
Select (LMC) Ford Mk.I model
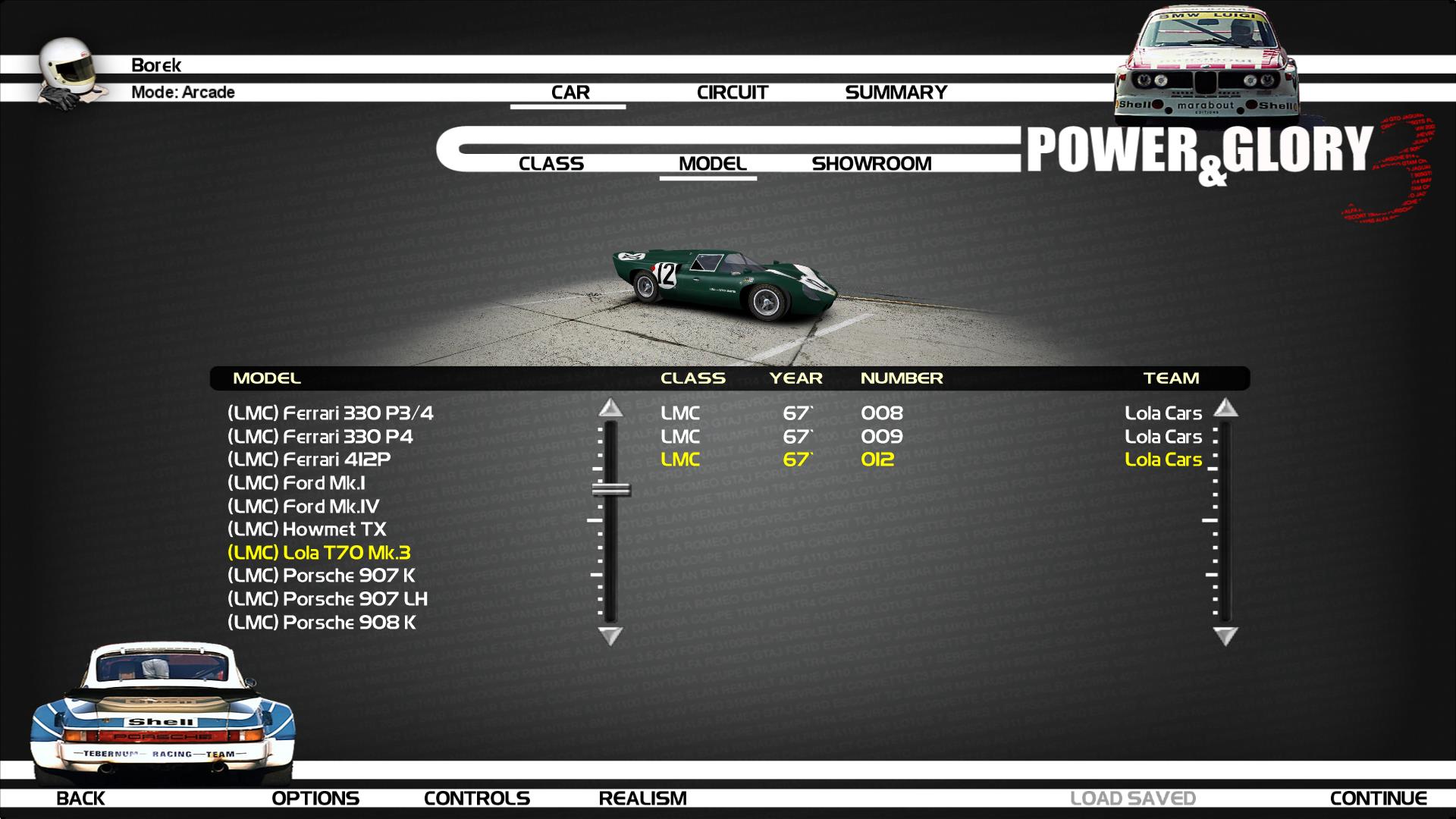click(297, 483)
